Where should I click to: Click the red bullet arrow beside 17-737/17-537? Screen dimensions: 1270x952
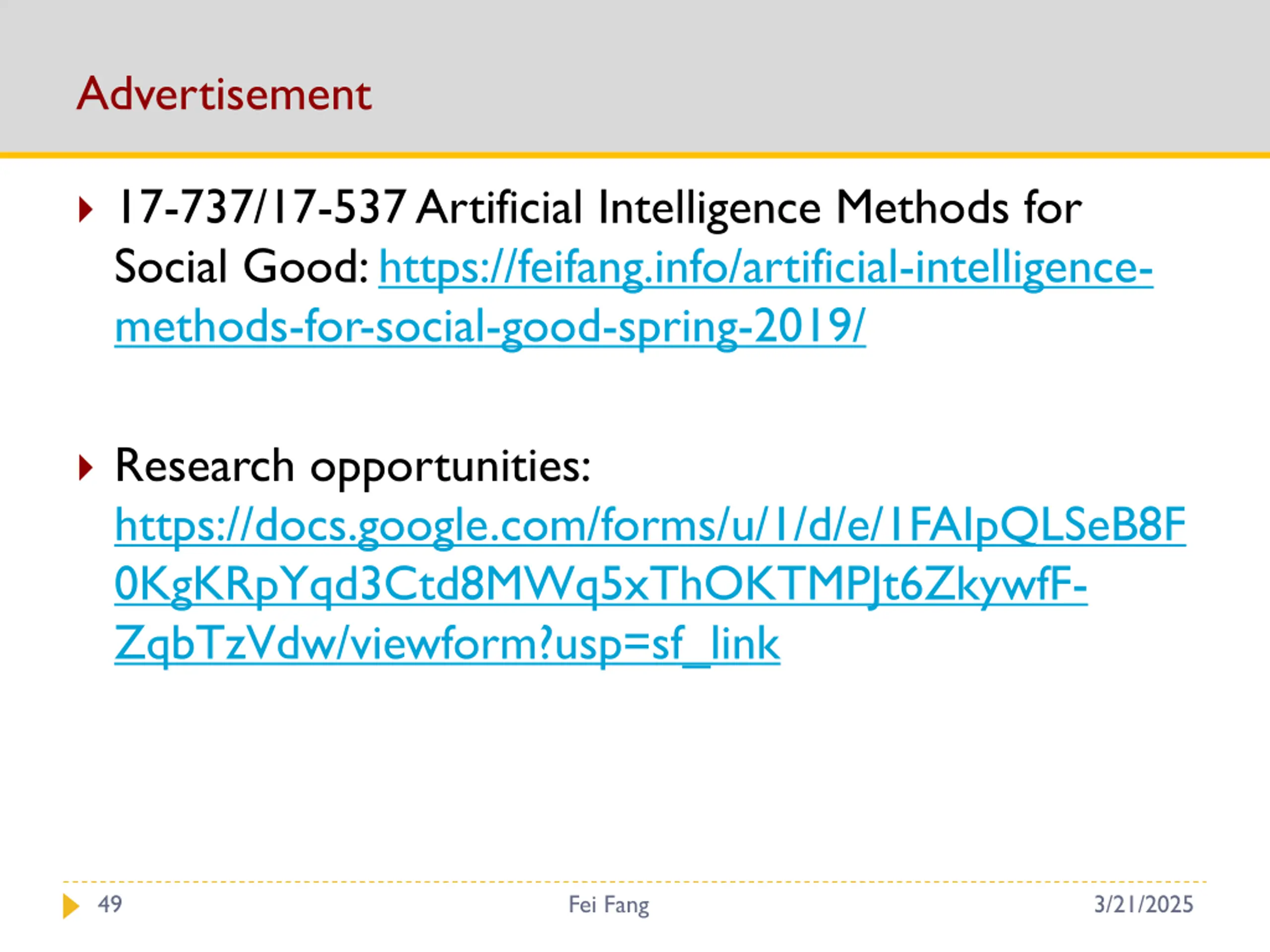pos(85,209)
